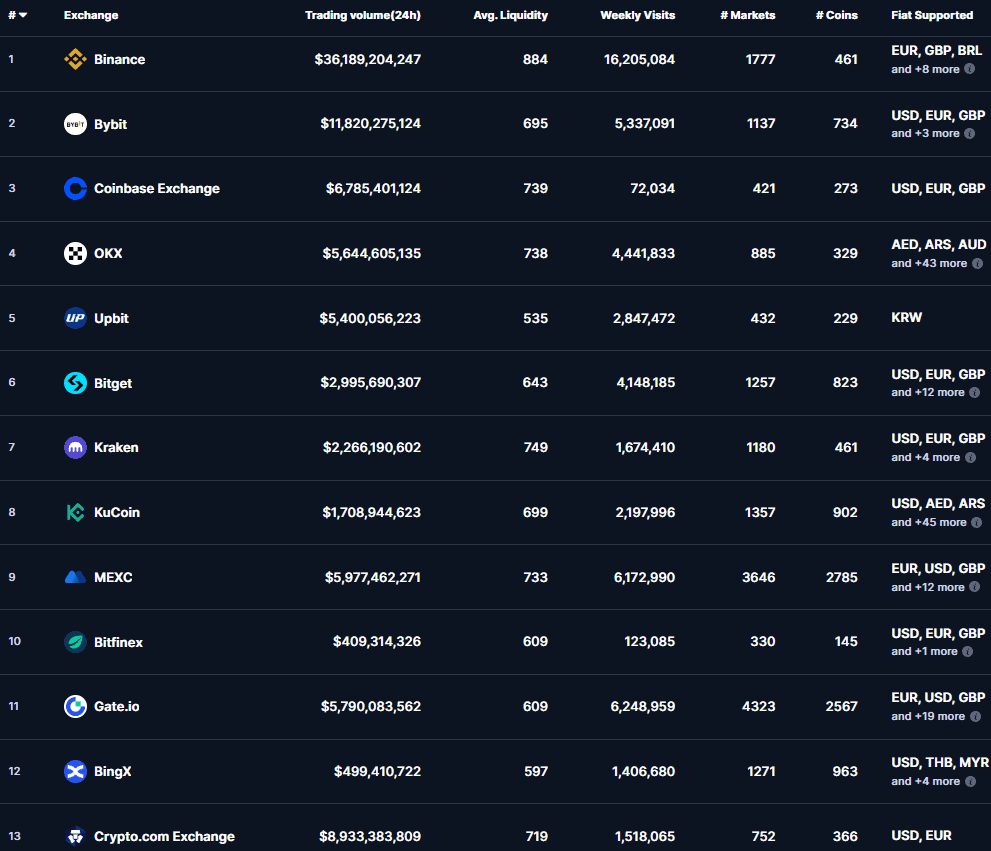
Task: Click the Coinbase Exchange logo icon
Action: point(75,189)
